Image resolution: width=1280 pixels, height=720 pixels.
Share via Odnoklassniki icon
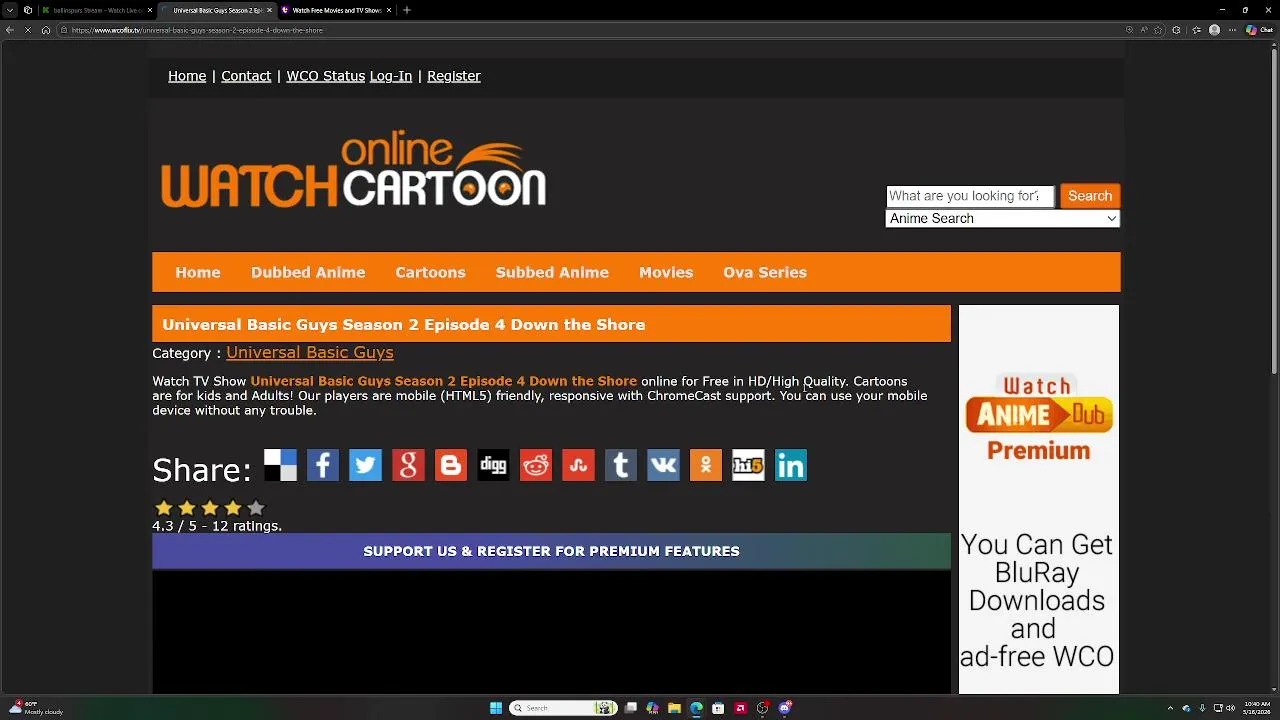click(705, 465)
